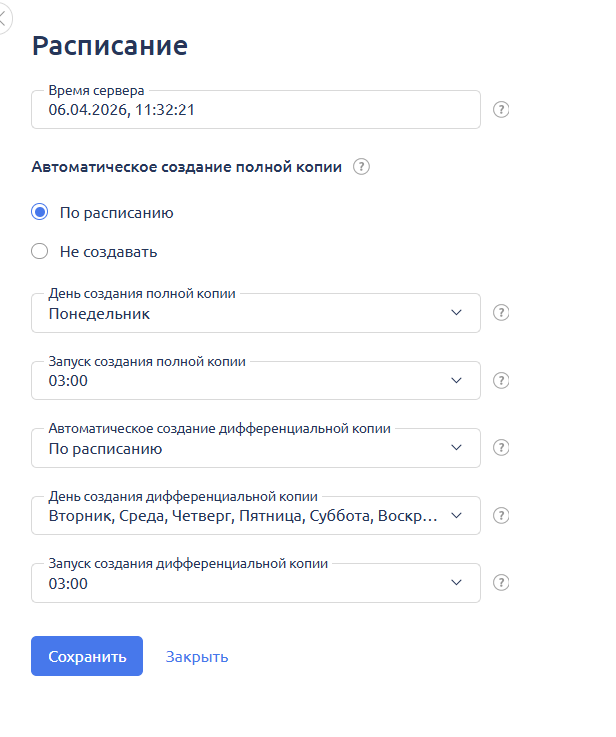Viewport: 616px width, 737px height.
Task: Click the "Не создавать" radio label text
Action: click(108, 251)
